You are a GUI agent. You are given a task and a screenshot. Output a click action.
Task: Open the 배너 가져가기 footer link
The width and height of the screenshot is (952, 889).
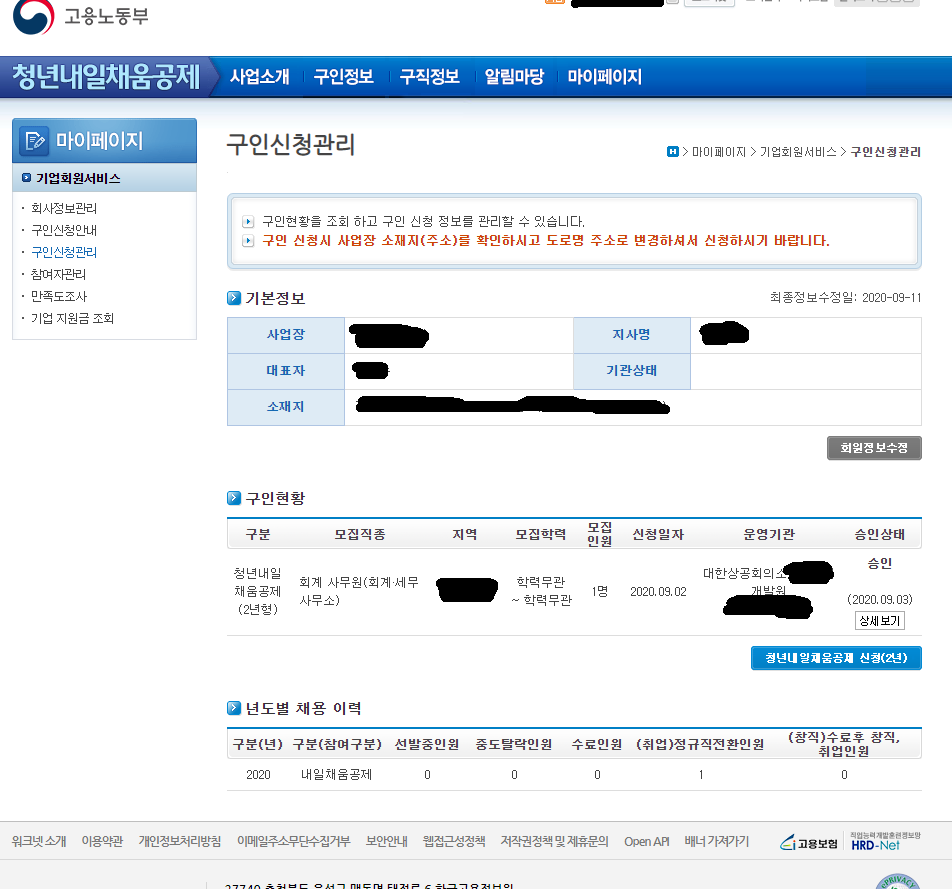click(716, 841)
